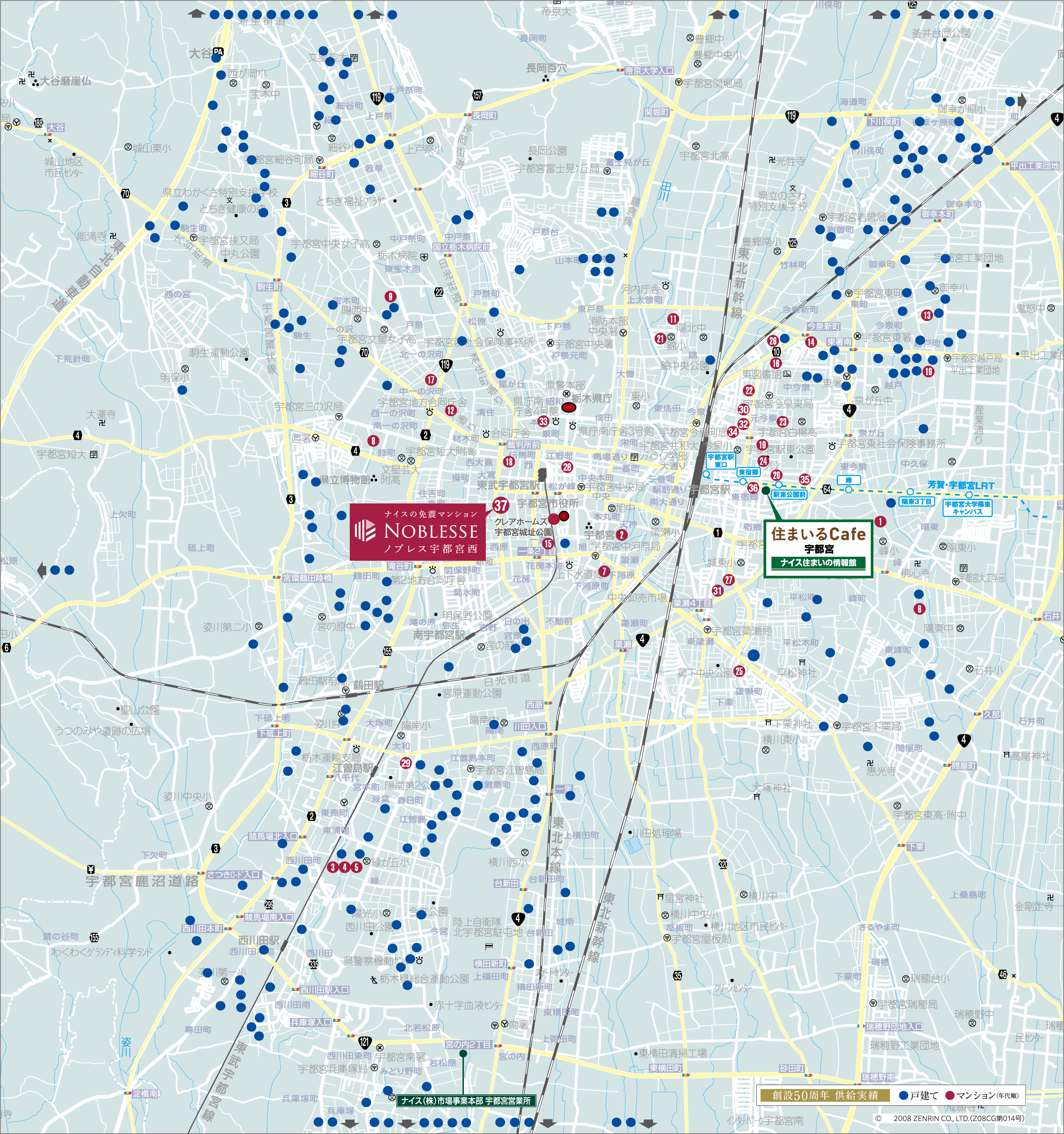Click red mansion marker 33
Screen dimensions: 1064x1134
click(x=543, y=422)
